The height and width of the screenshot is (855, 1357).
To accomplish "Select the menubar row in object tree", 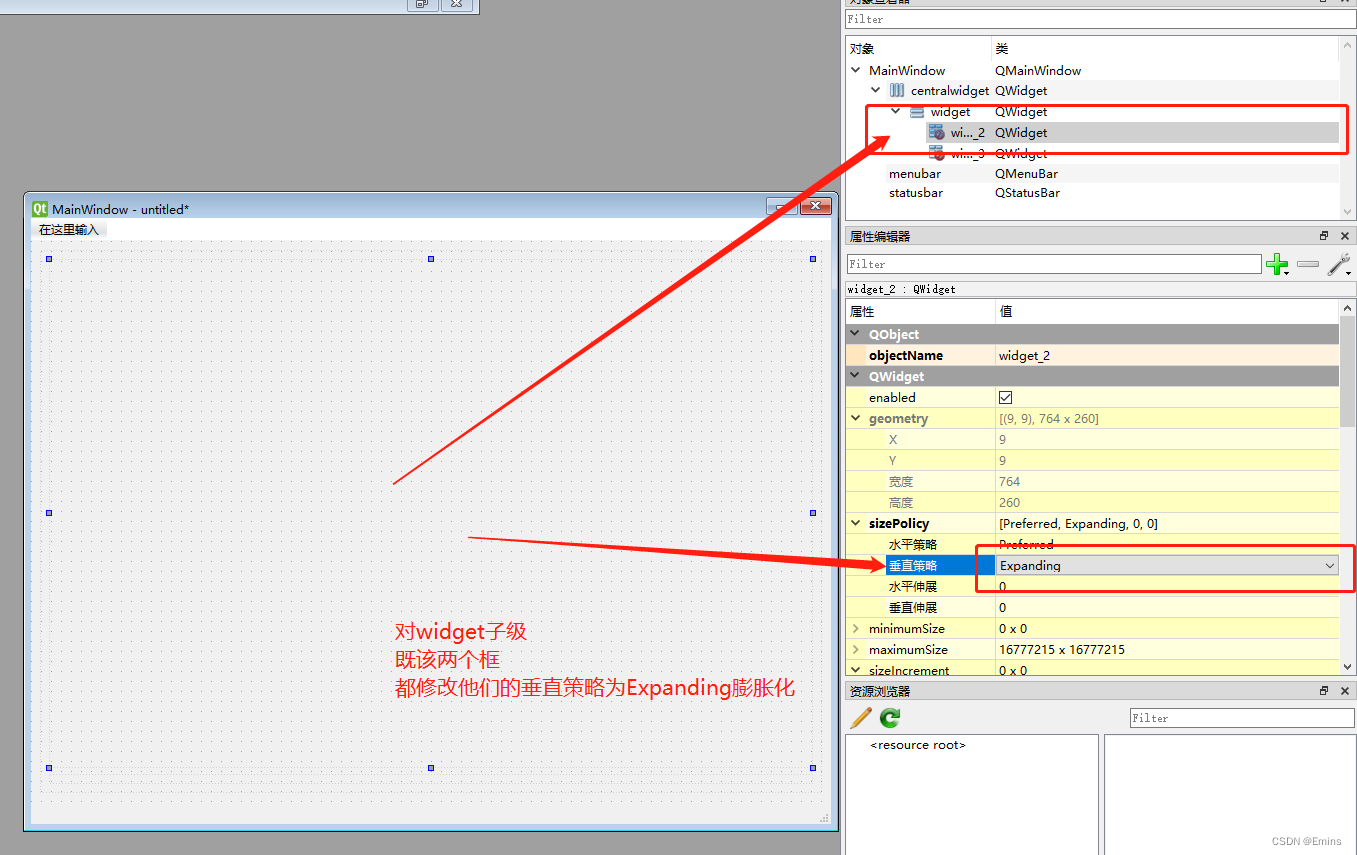I will (x=1092, y=174).
